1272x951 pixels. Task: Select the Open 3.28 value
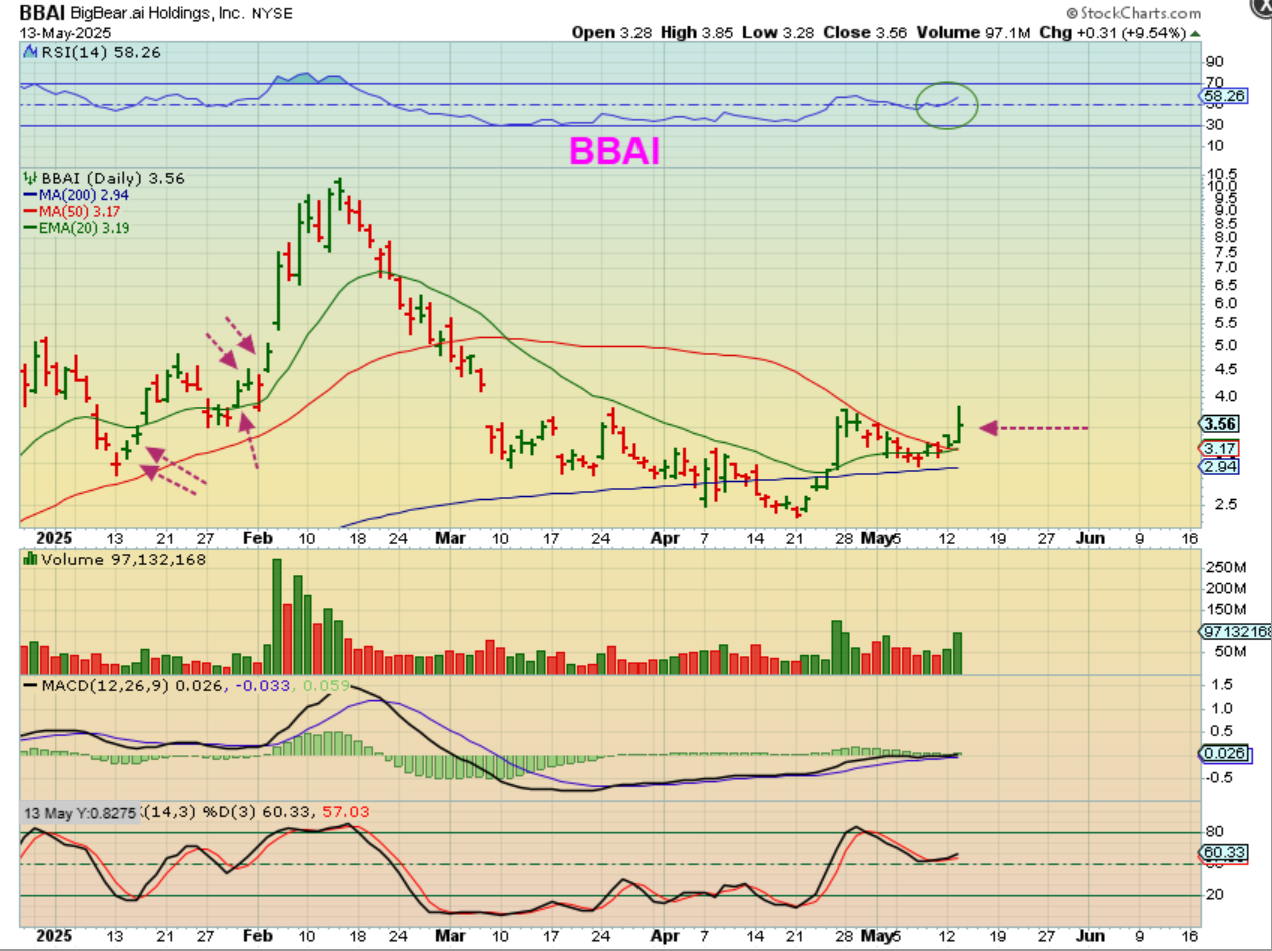pos(613,32)
